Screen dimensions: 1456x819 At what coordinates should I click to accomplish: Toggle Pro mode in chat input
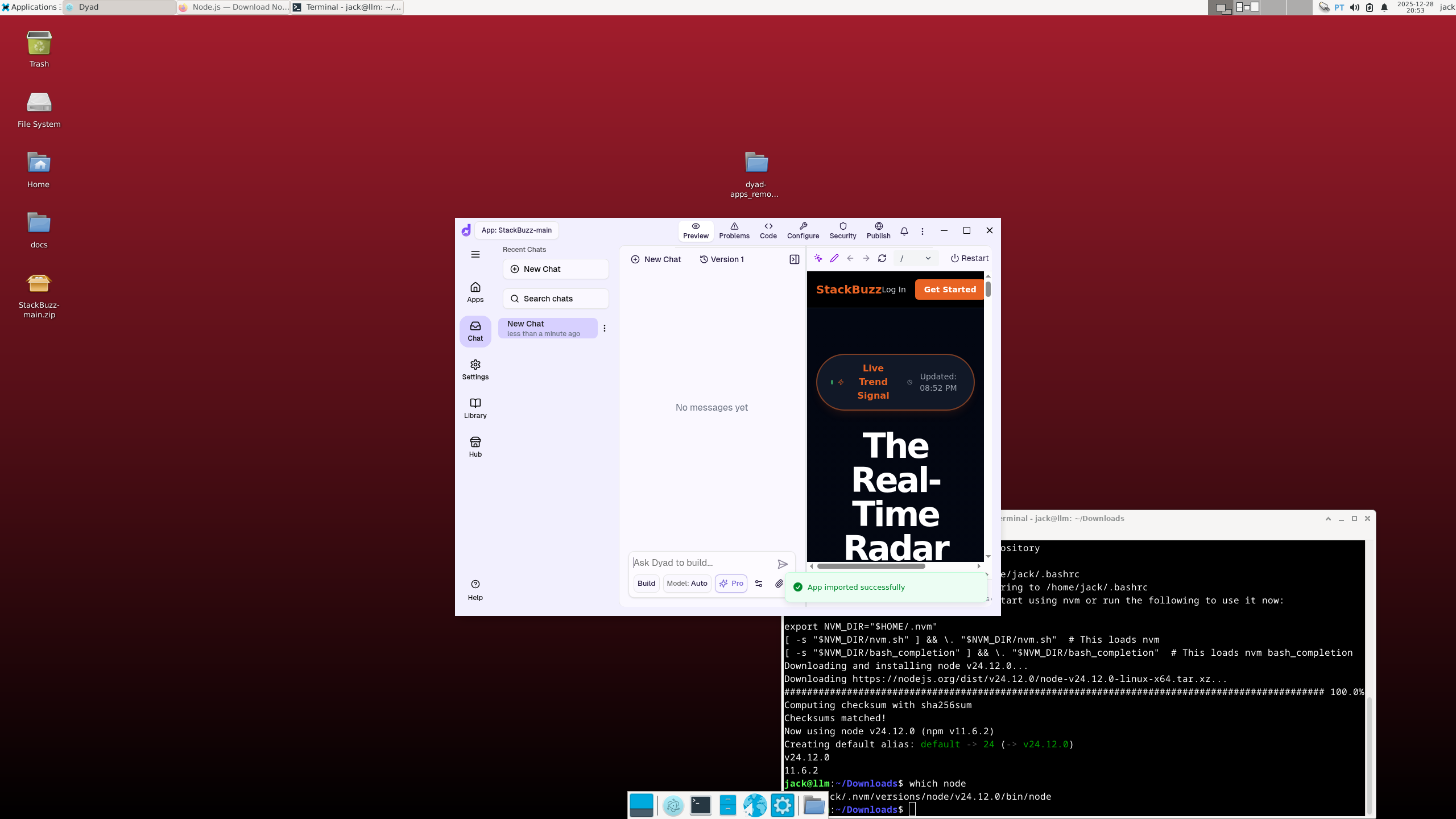click(x=731, y=584)
